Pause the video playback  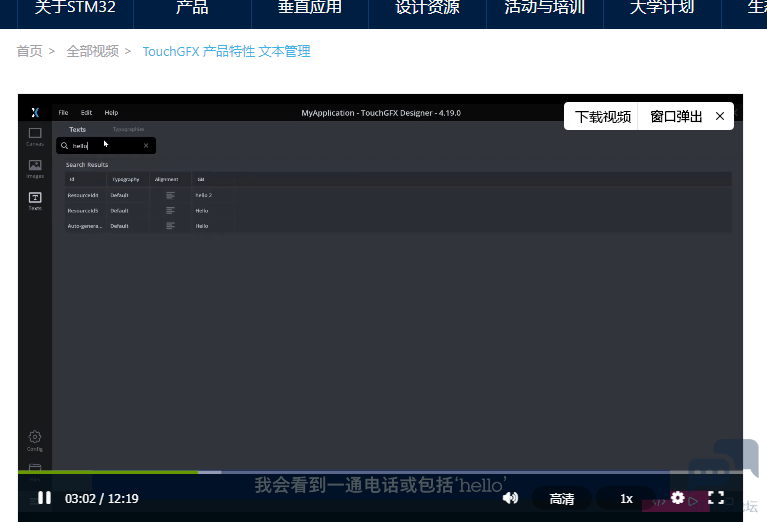(x=45, y=498)
